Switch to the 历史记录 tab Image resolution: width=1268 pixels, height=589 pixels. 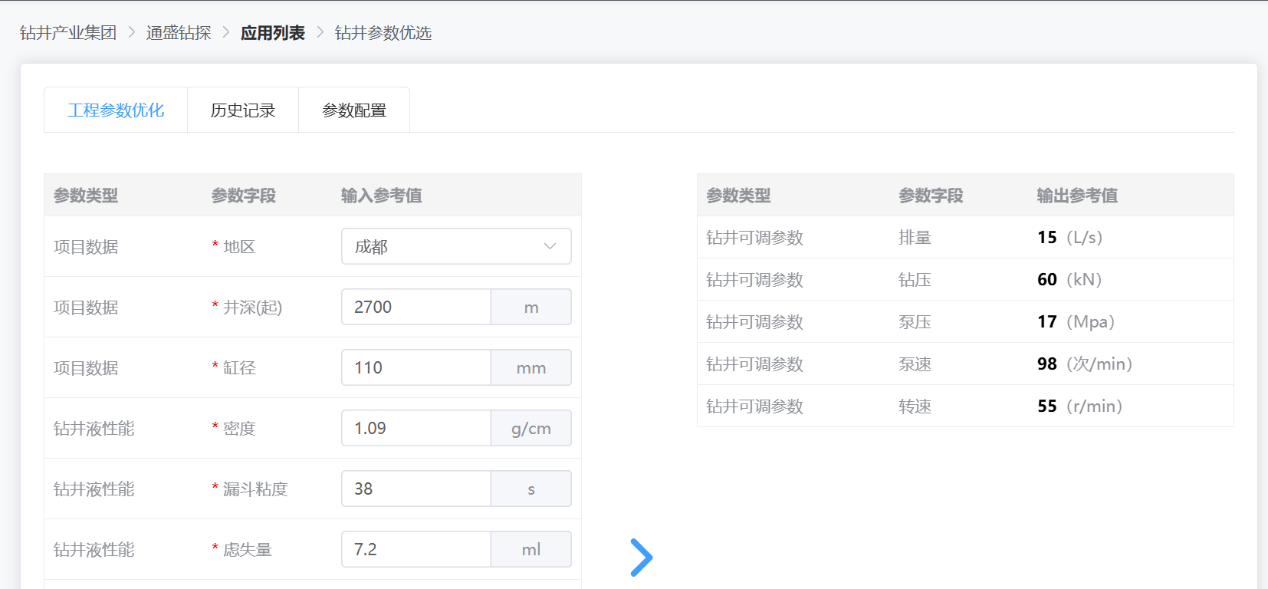coord(243,110)
